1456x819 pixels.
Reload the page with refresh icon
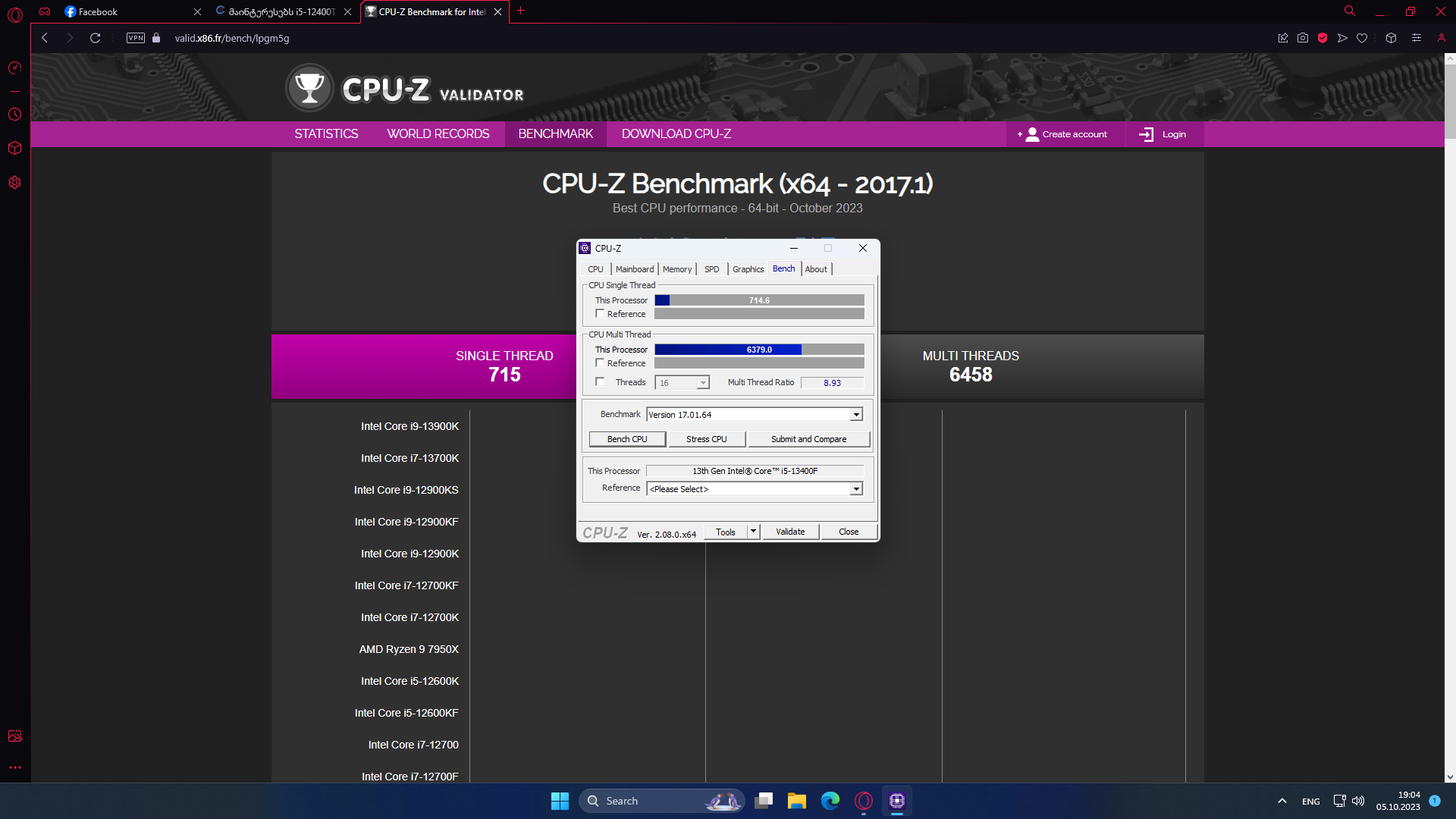tap(95, 38)
